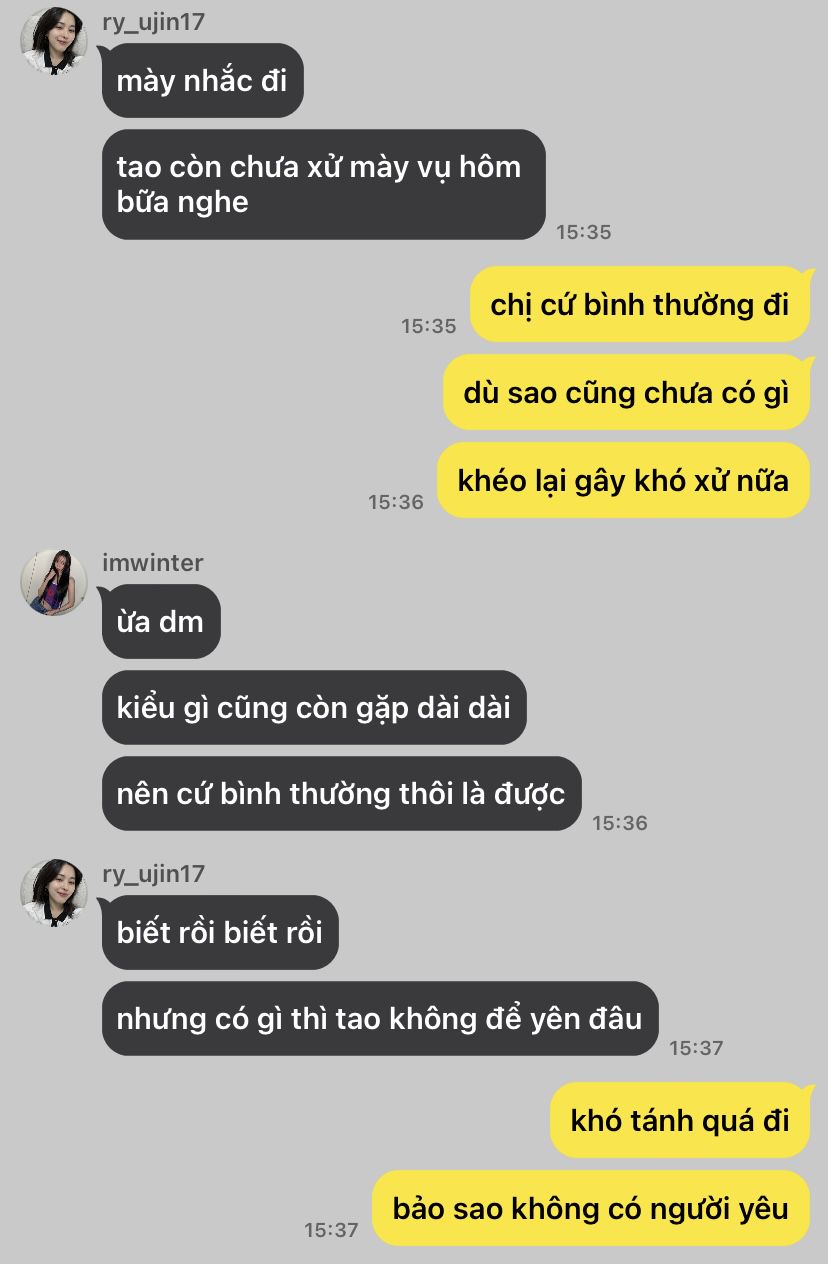Tap the imwinter username label
828x1264 pixels.
click(152, 562)
